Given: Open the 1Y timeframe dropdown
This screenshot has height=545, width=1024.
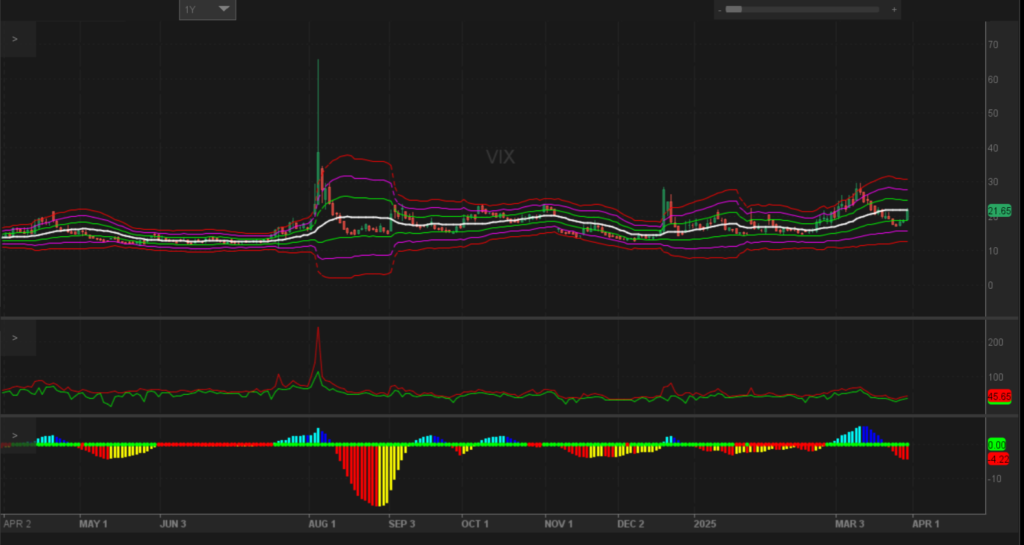Looking at the screenshot, I should click(x=207, y=9).
